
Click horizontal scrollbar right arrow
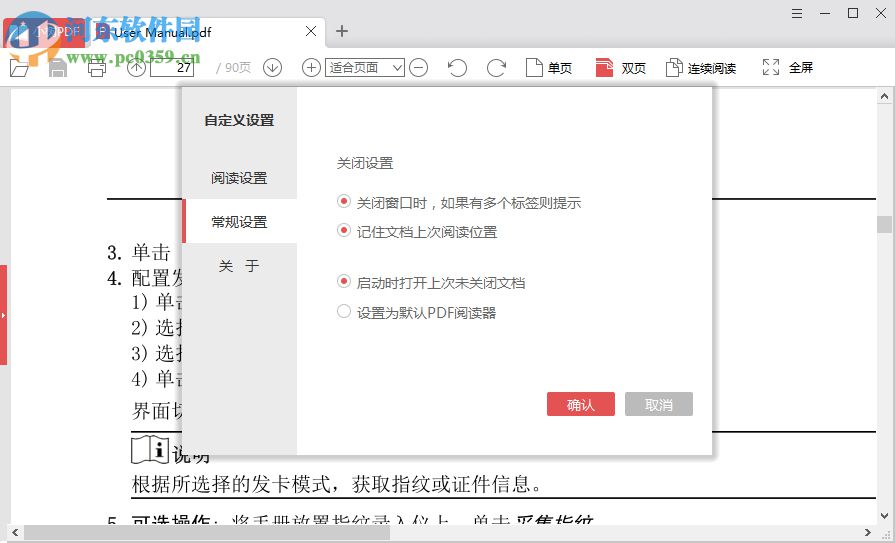tap(868, 533)
